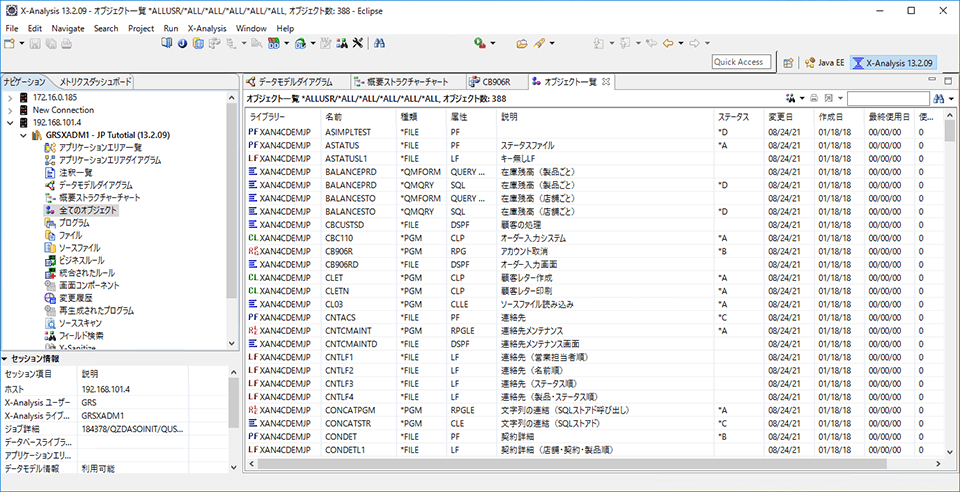Select 全てのオブジェクト tree item
The image size is (960, 492).
[x=88, y=211]
